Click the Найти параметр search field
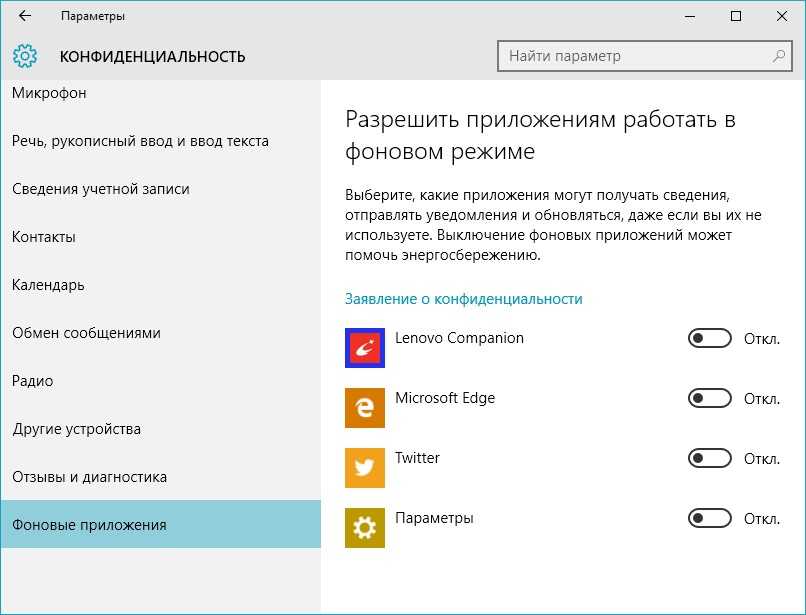 tap(645, 56)
